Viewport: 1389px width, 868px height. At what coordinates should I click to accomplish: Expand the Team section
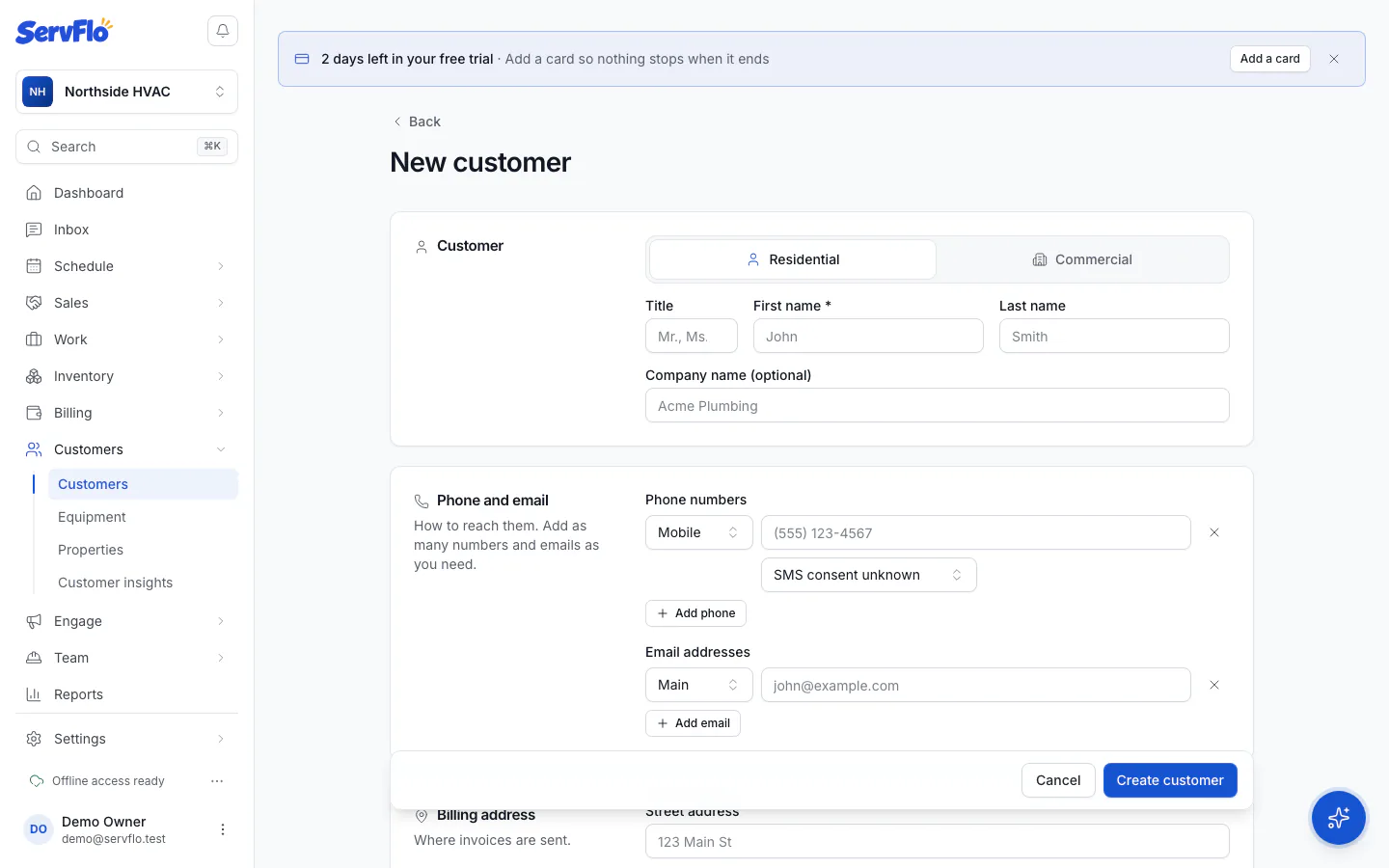[x=127, y=658]
